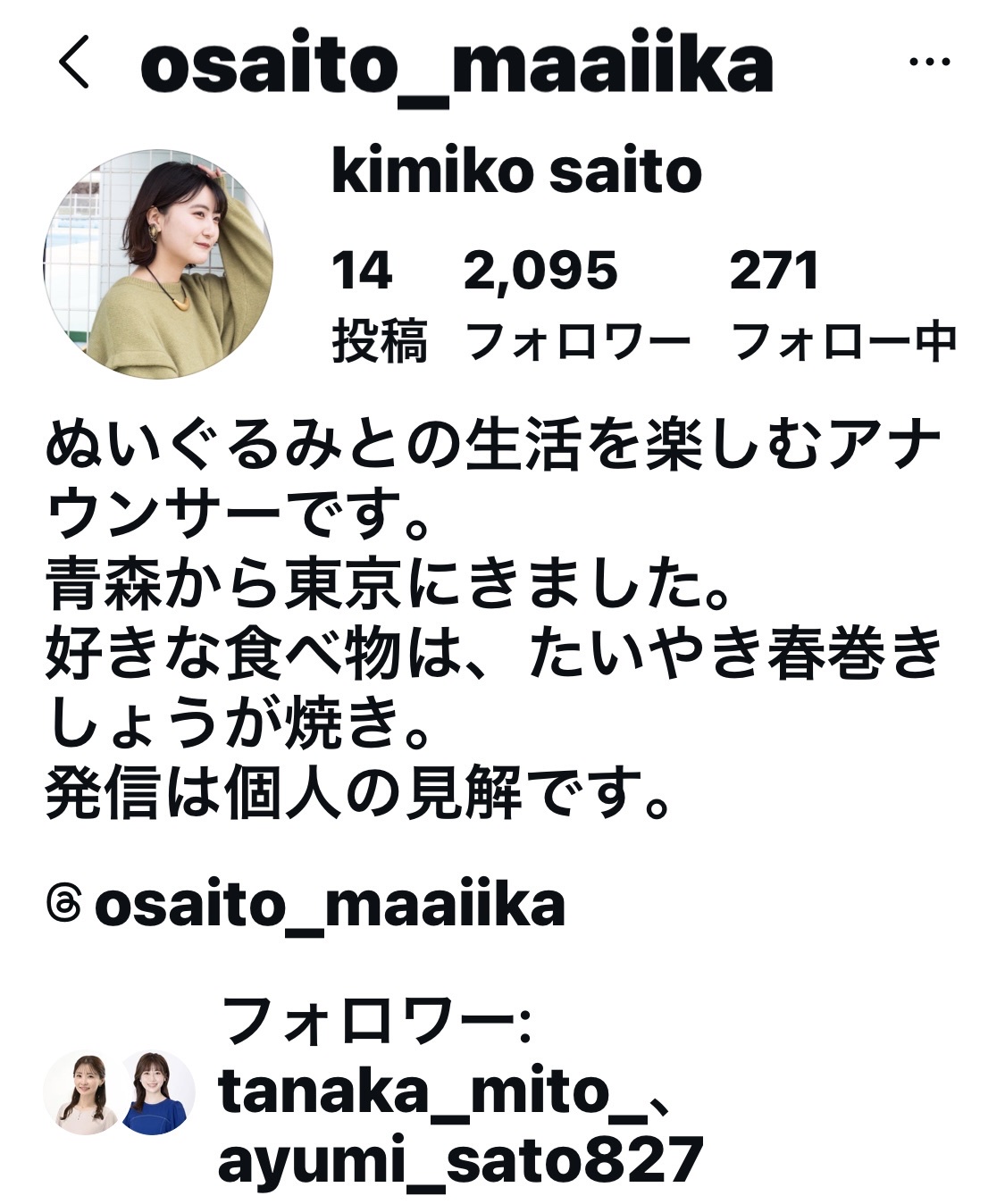Tap the フォロワー label under 2,095
The image size is (1005, 1204).
click(x=578, y=342)
